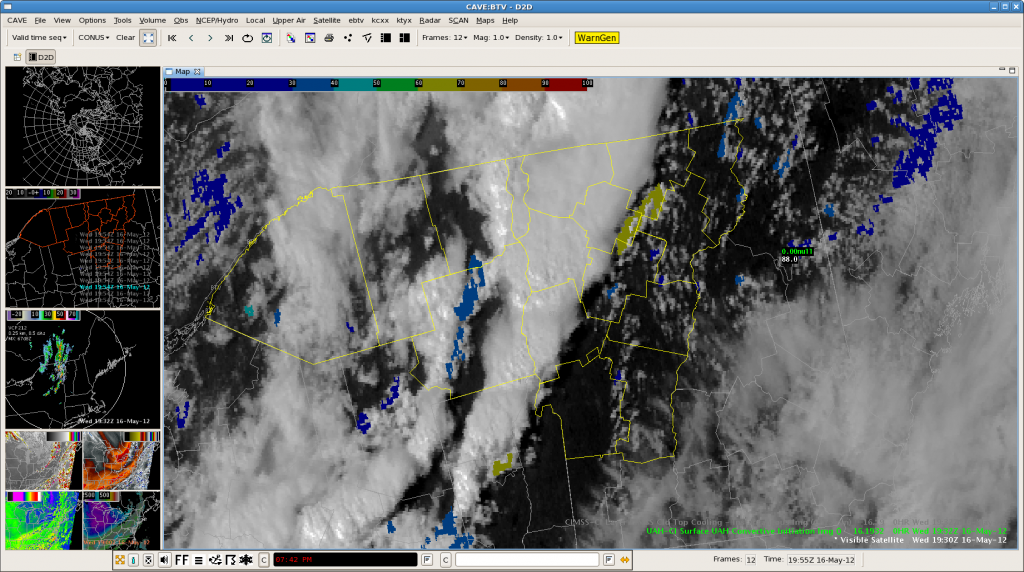The image size is (1024, 572).
Task: Expand the CONUS scale dropdown
Action: point(94,38)
